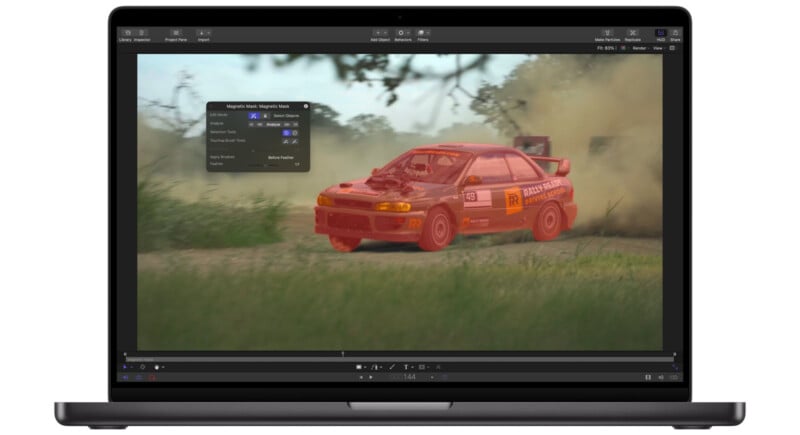Screen dimensions: 800x435
Task: Click the red record button
Action: [x=152, y=378]
